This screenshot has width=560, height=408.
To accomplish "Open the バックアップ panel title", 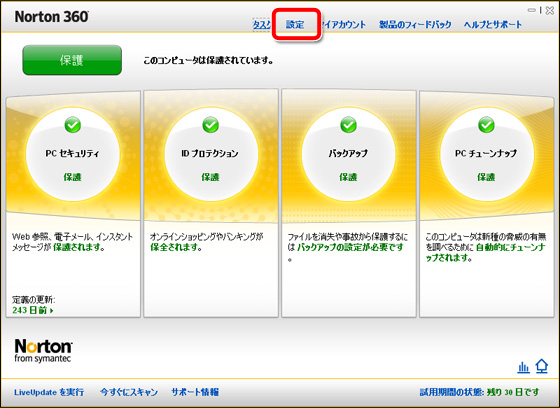I will (x=348, y=154).
